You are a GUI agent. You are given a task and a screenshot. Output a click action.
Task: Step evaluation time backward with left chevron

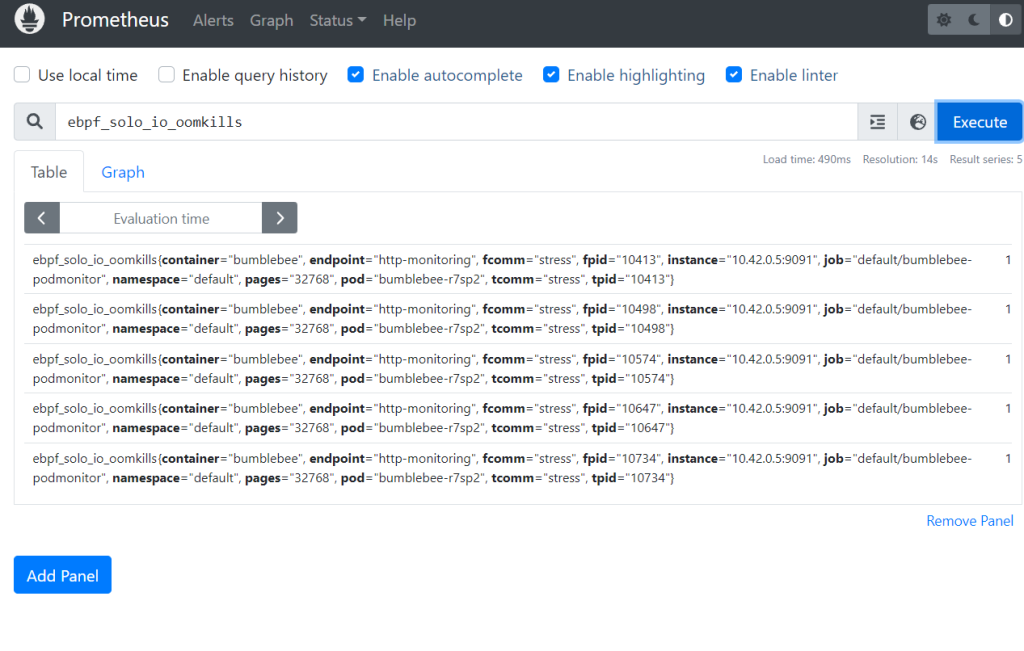pyautogui.click(x=42, y=218)
